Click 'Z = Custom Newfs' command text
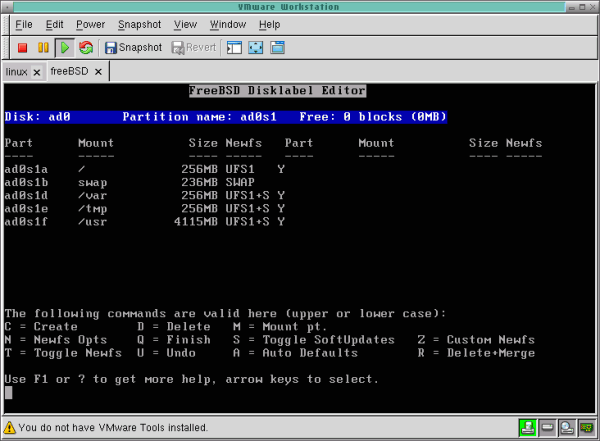This screenshot has height=441, width=600. click(x=476, y=340)
